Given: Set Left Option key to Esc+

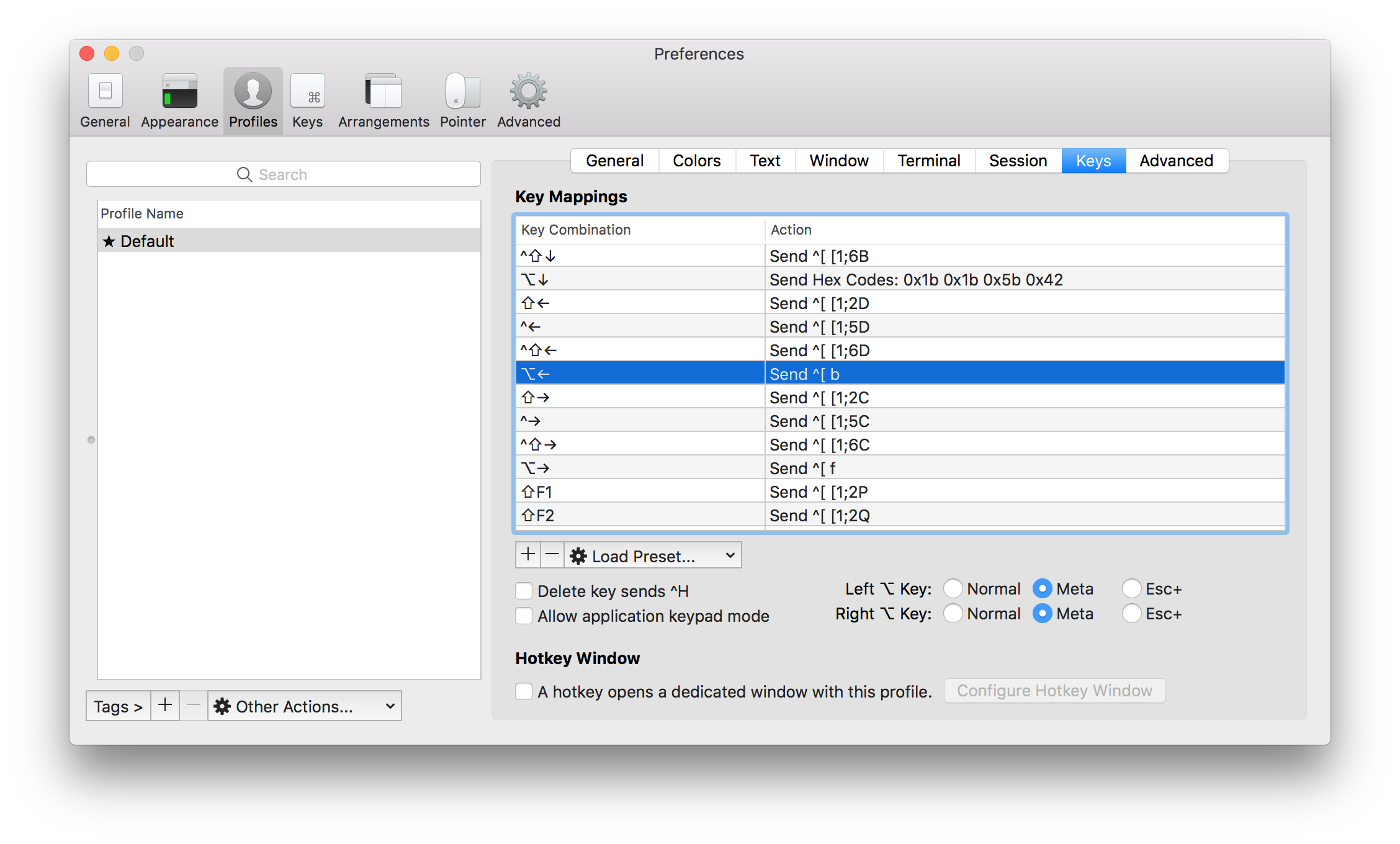Looking at the screenshot, I should click(x=1132, y=588).
